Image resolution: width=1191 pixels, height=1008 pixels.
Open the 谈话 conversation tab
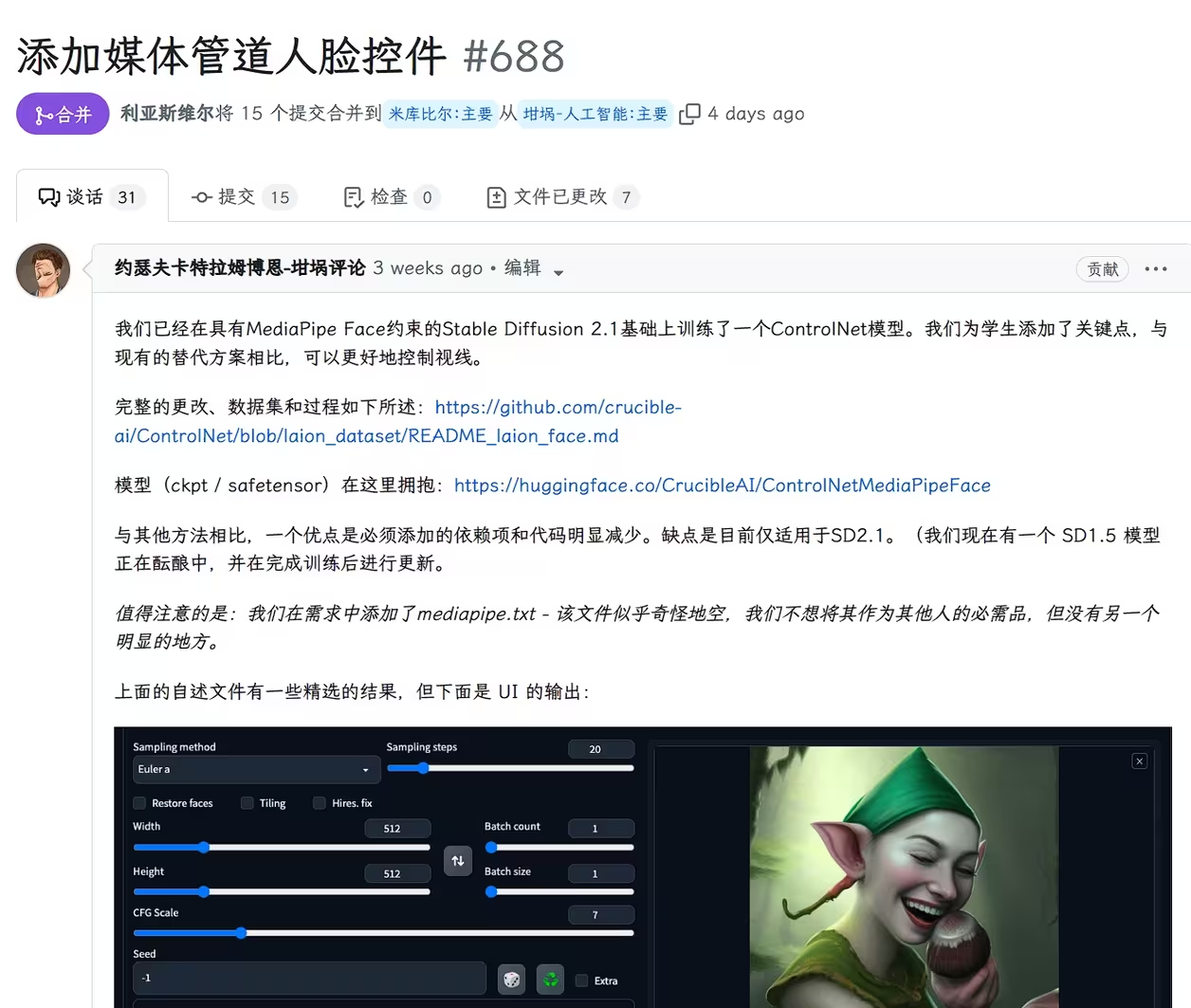tap(92, 196)
